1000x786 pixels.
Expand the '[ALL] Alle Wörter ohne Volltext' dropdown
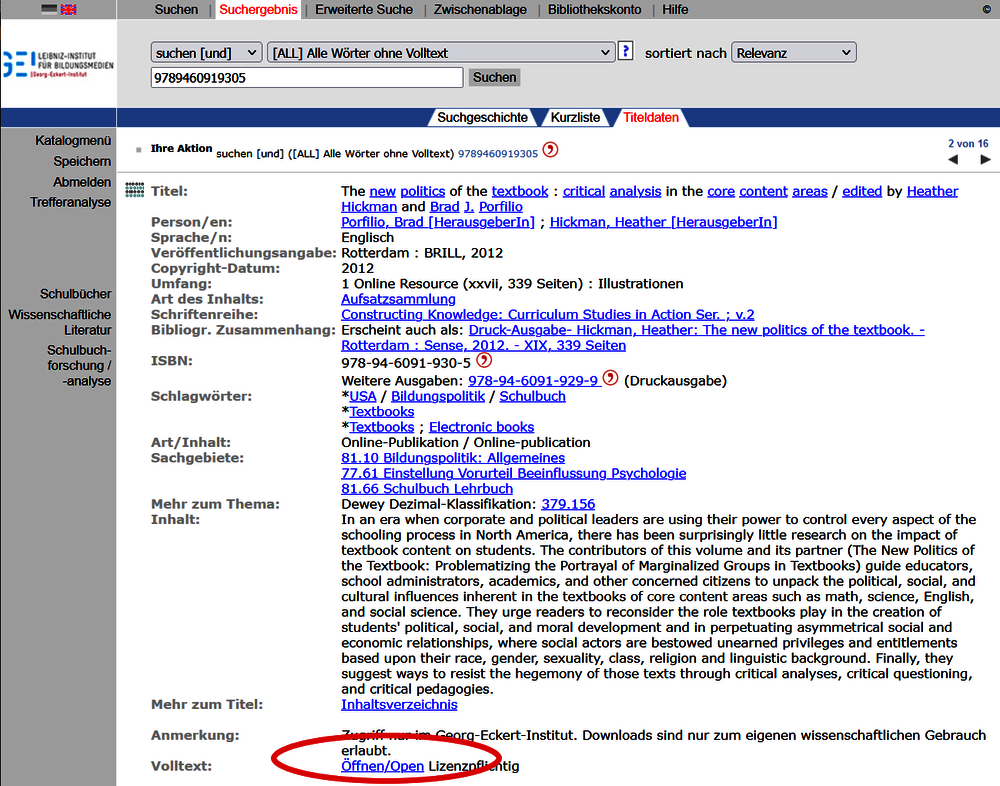[440, 52]
